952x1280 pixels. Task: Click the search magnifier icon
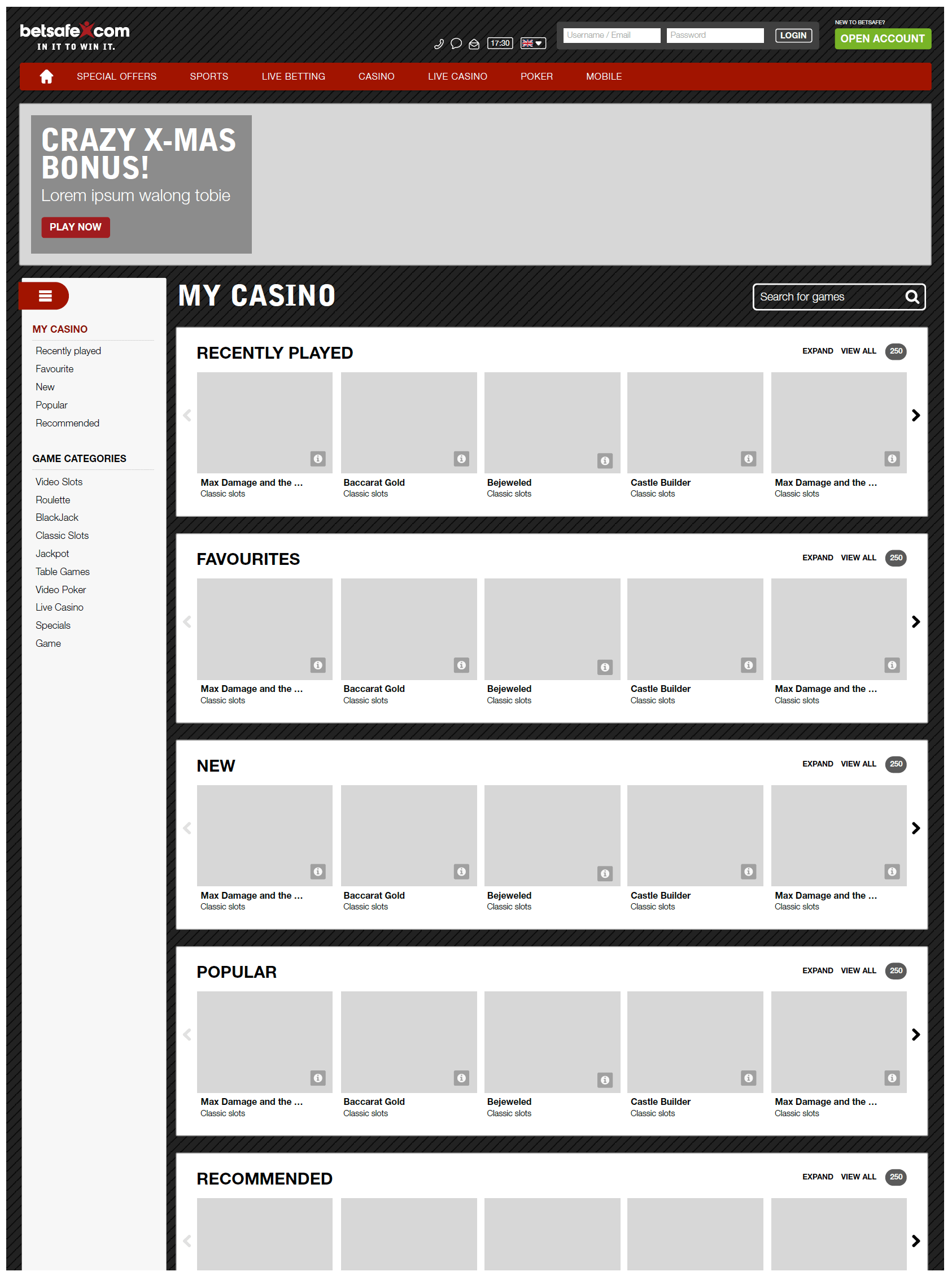(x=912, y=297)
